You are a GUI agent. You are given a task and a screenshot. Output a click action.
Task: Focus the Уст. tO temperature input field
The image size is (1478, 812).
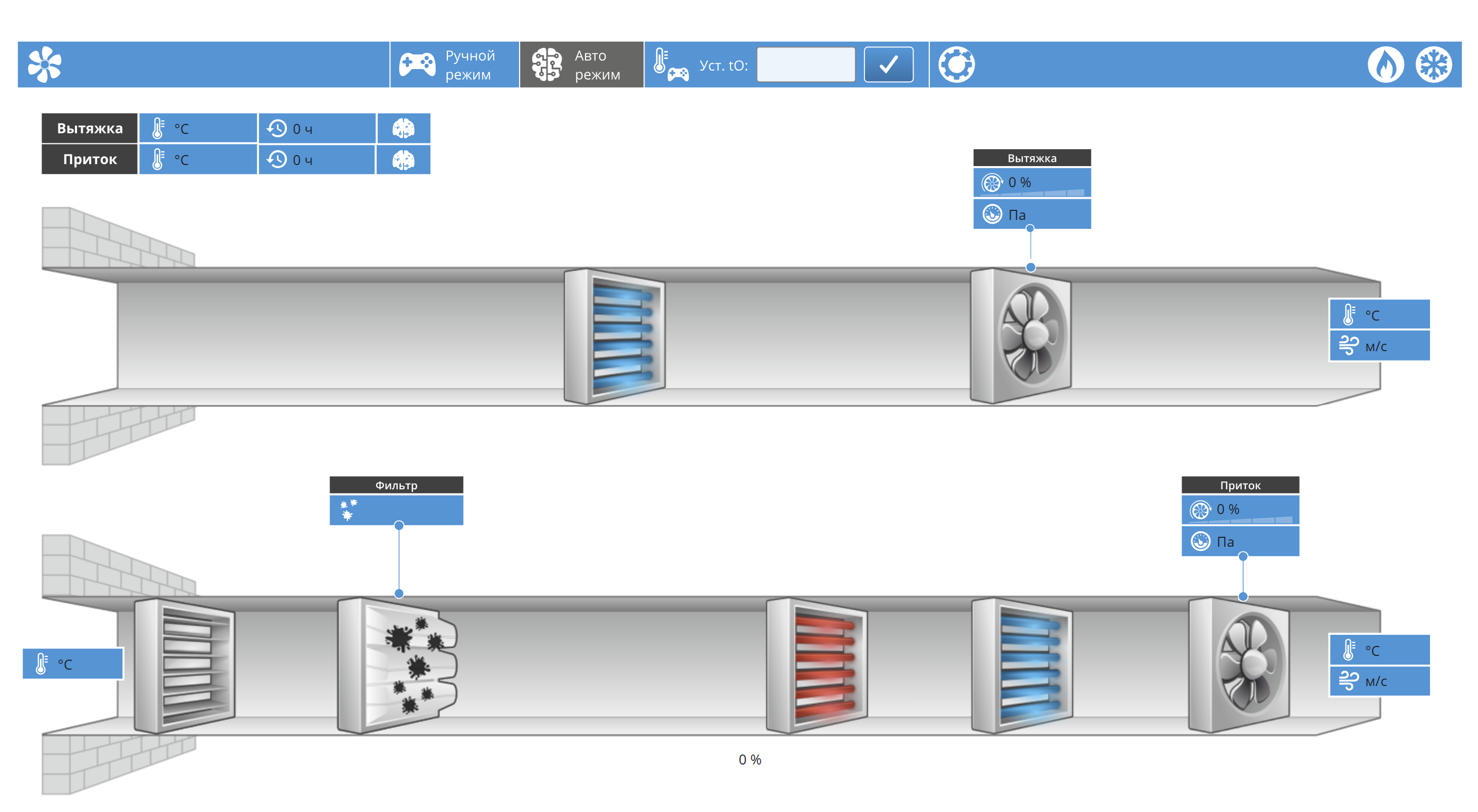[x=805, y=65]
